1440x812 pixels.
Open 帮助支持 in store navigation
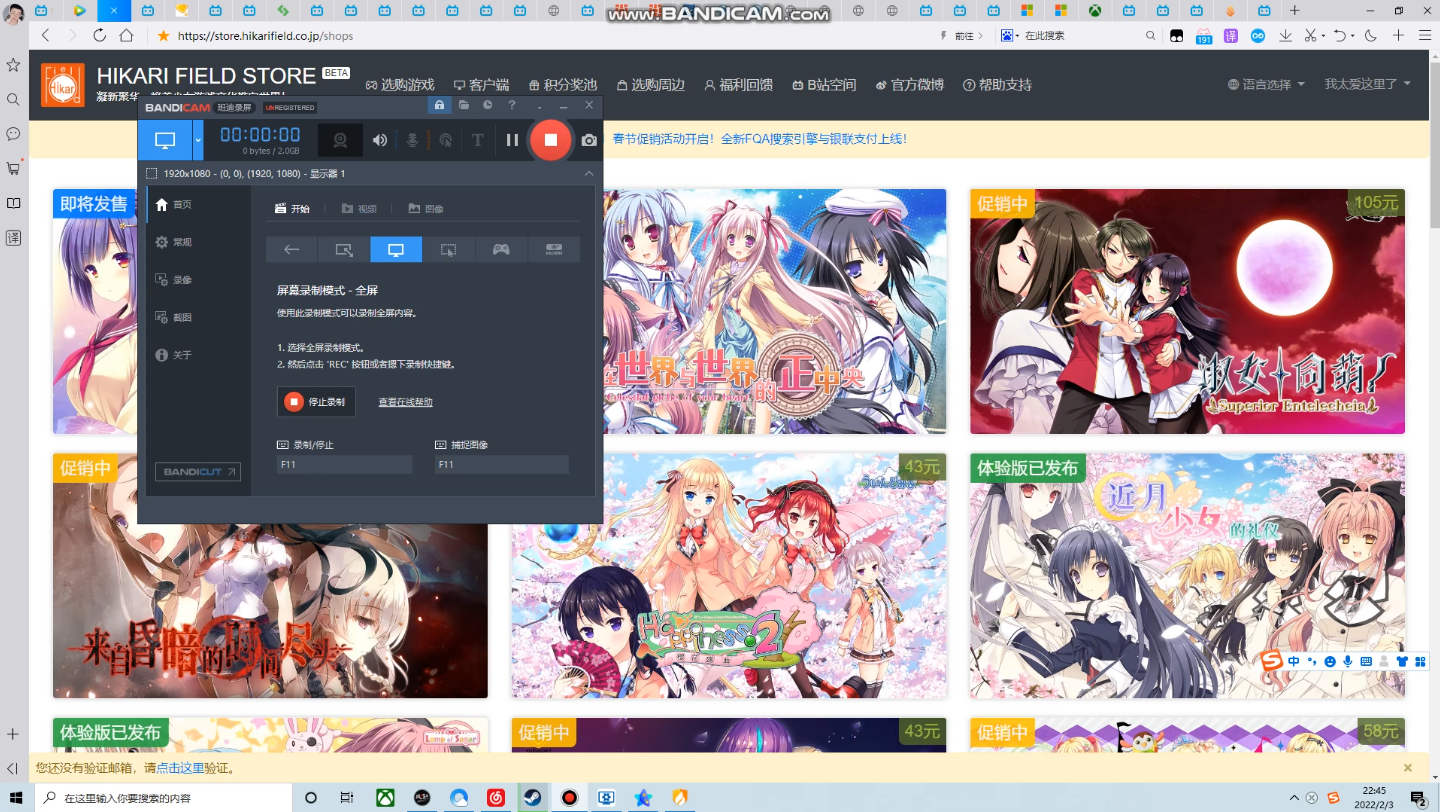997,85
